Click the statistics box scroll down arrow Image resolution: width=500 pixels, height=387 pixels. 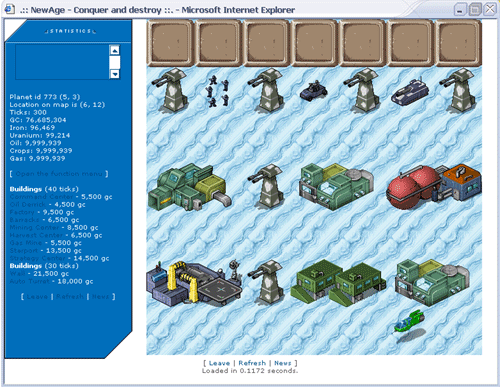[x=114, y=74]
